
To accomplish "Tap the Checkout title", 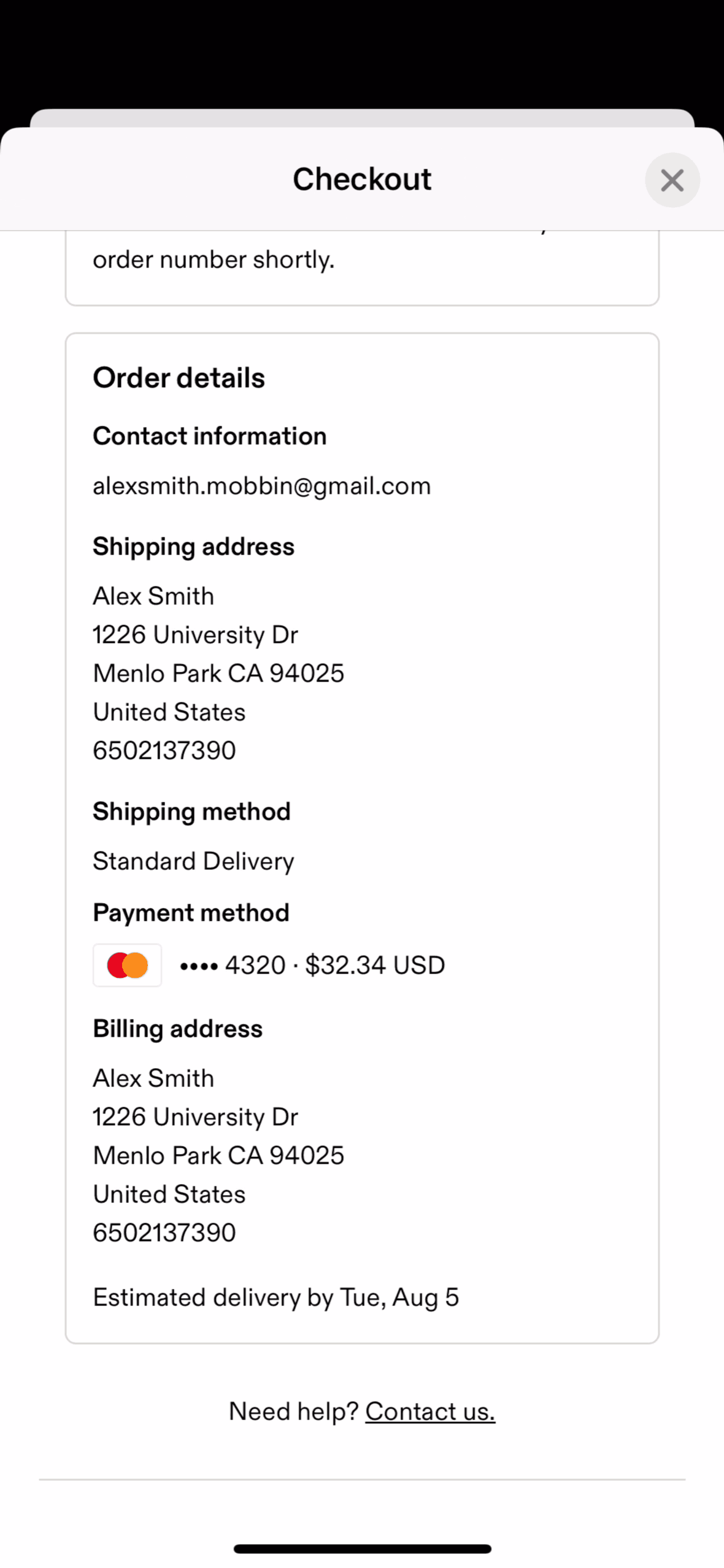I will point(362,179).
